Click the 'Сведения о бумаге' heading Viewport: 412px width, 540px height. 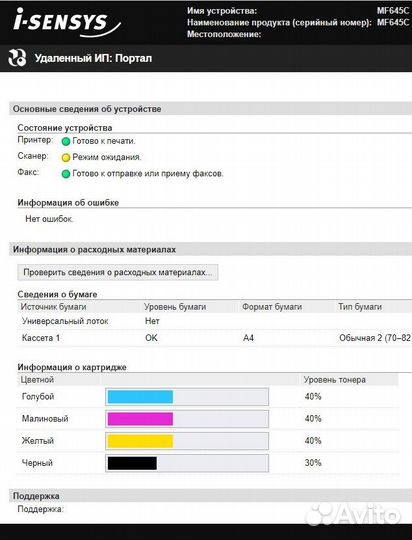coord(57,294)
